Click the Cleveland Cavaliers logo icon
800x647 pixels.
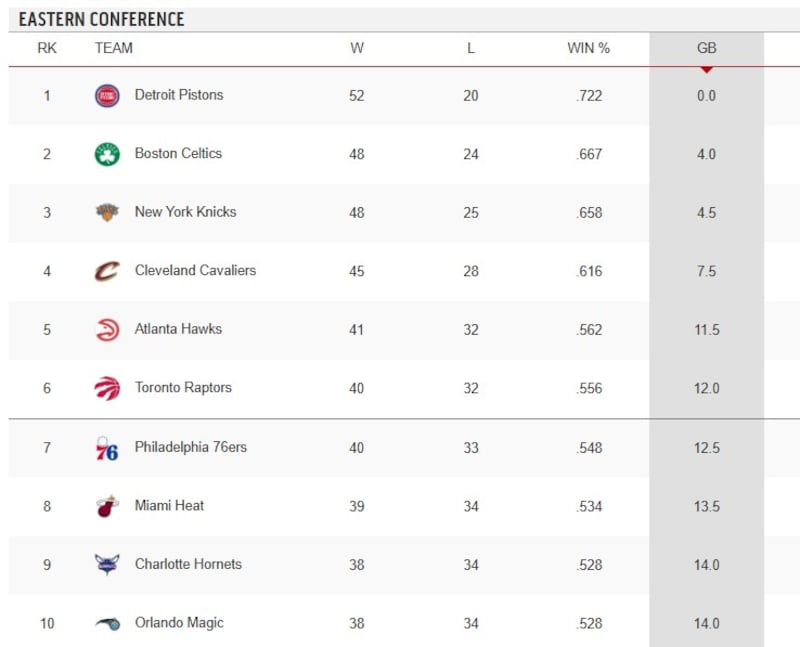pyautogui.click(x=106, y=271)
